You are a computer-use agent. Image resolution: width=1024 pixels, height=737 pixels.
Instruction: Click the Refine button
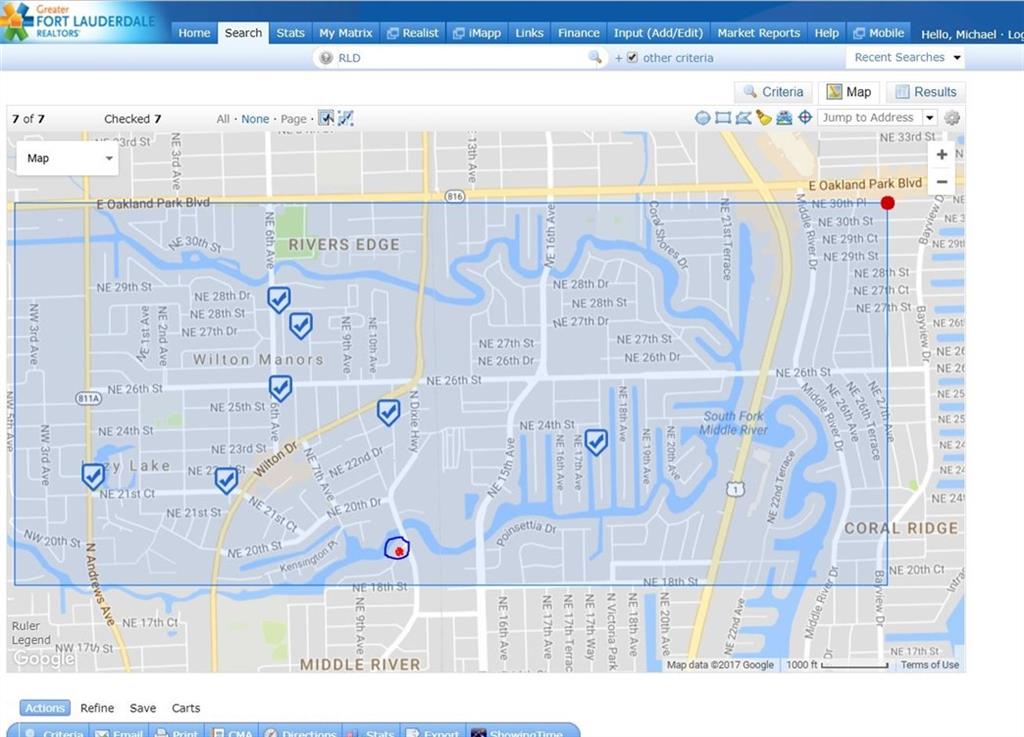97,708
